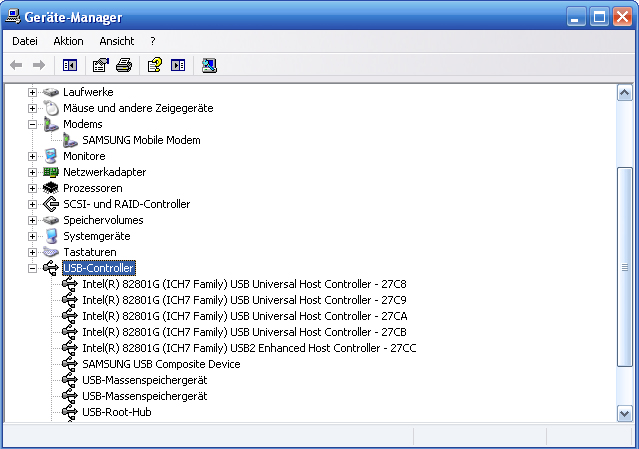
Task: Close the Geräte-Manager window
Action: pos(623,17)
